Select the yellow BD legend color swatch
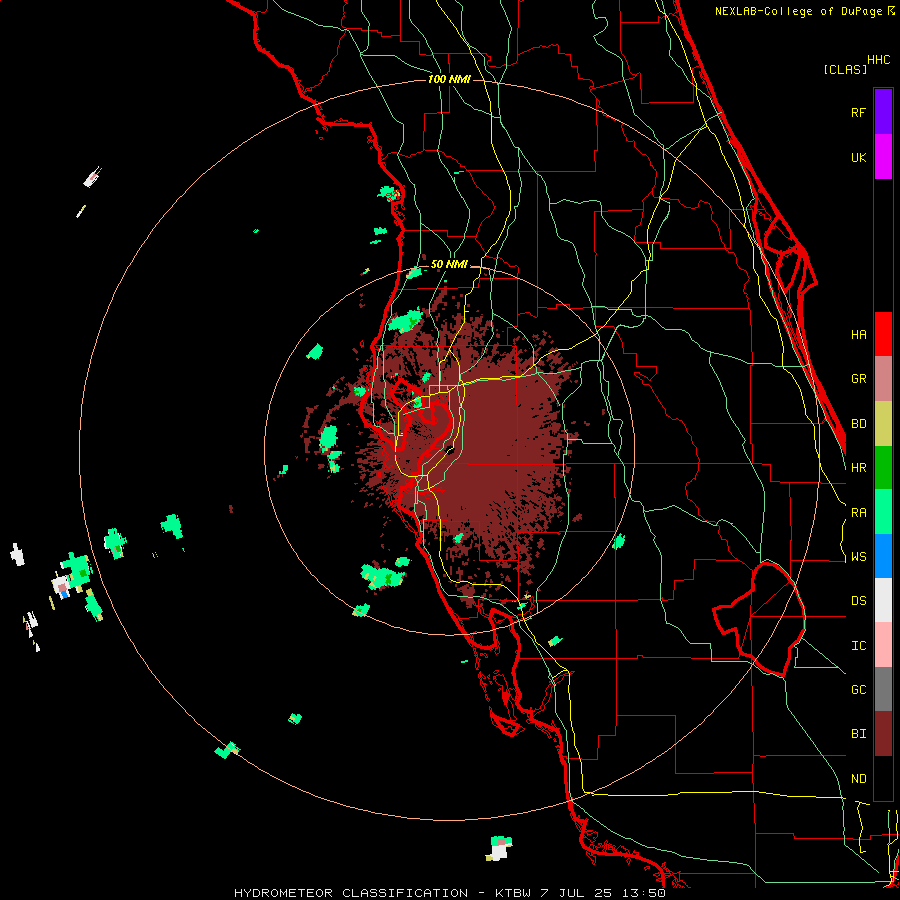This screenshot has height=900, width=900. [x=883, y=423]
